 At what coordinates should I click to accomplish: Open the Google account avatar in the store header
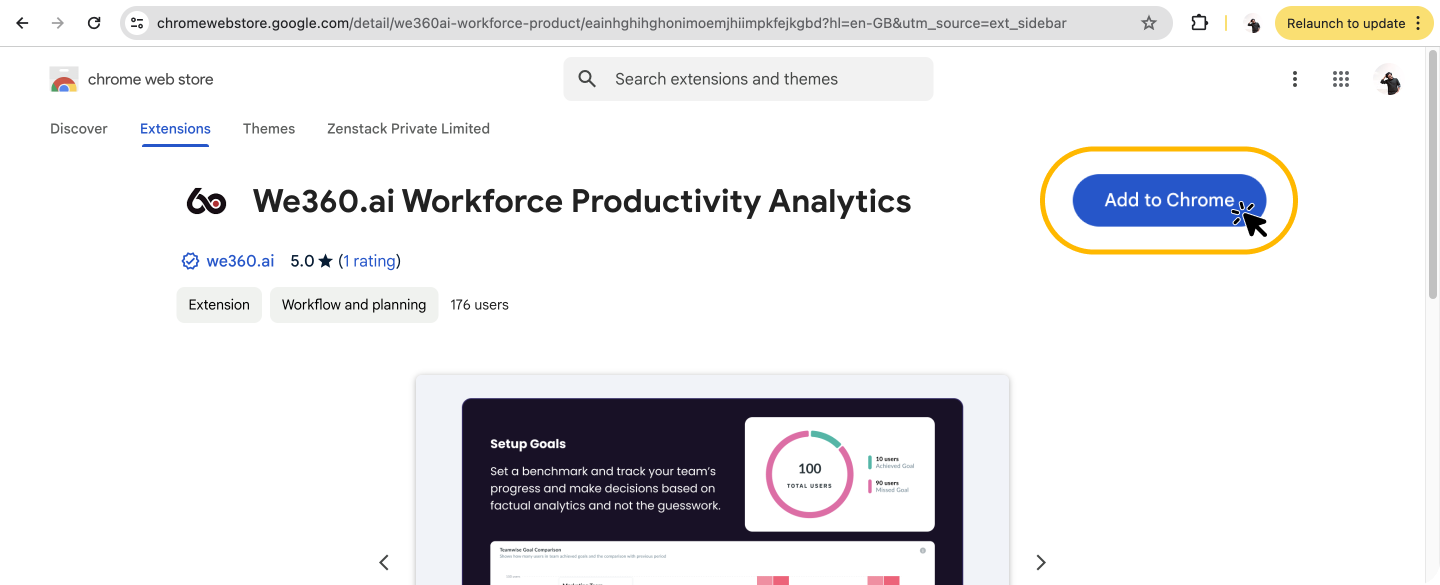pyautogui.click(x=1388, y=79)
